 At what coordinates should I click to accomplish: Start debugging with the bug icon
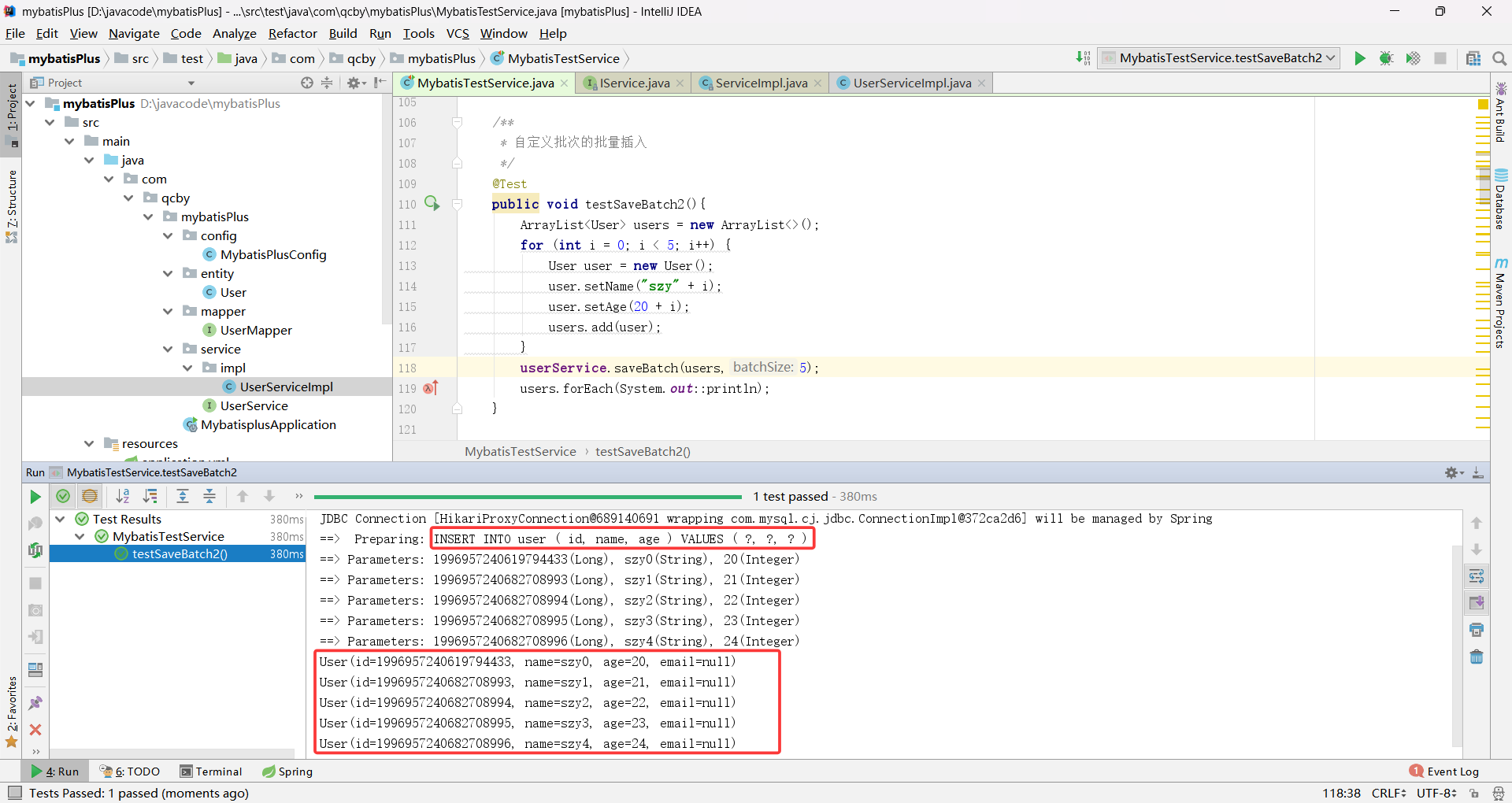click(1386, 58)
